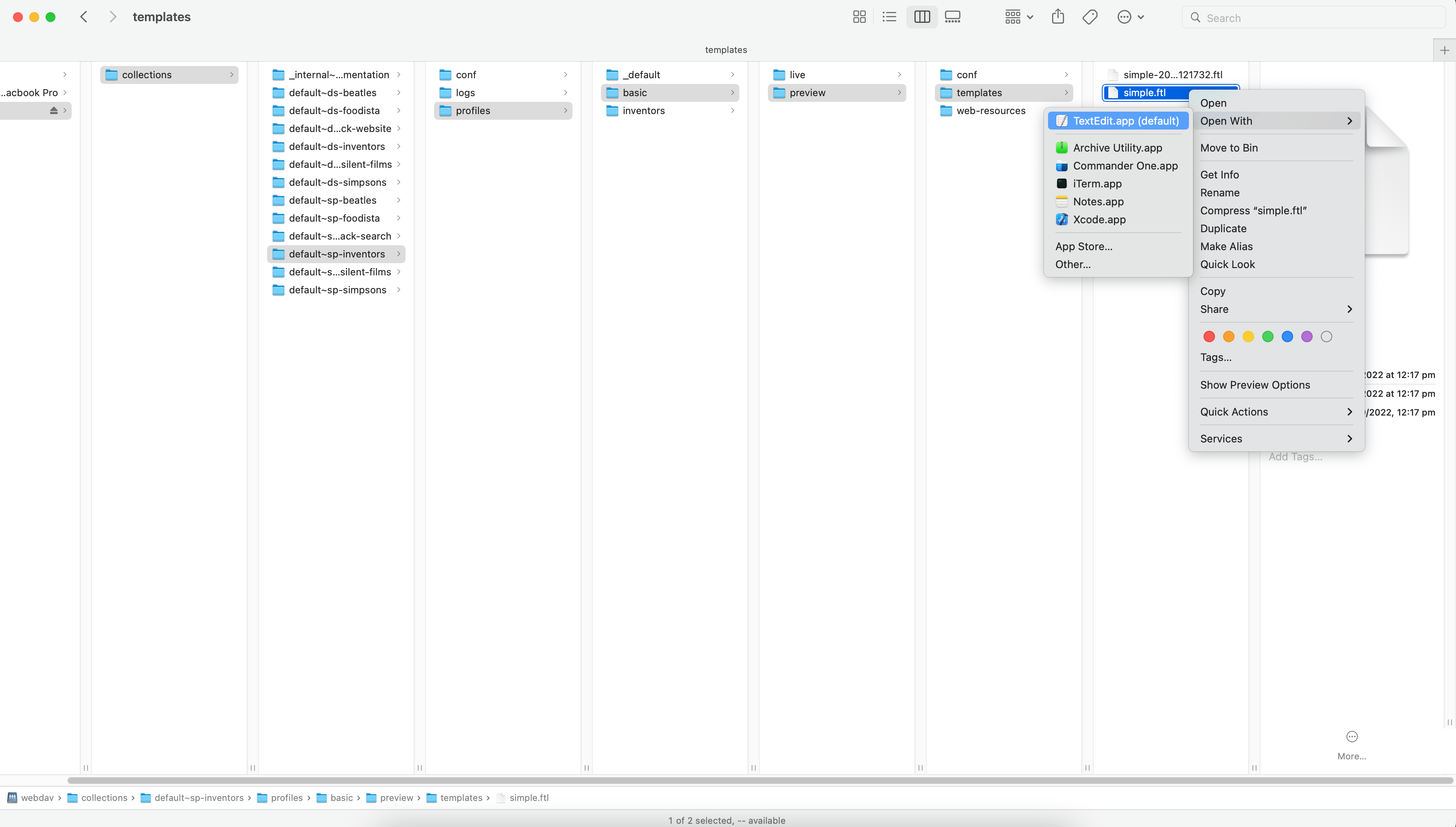Viewport: 1456px width, 827px height.
Task: Choose Duplicate in the context menu
Action: pos(1223,228)
